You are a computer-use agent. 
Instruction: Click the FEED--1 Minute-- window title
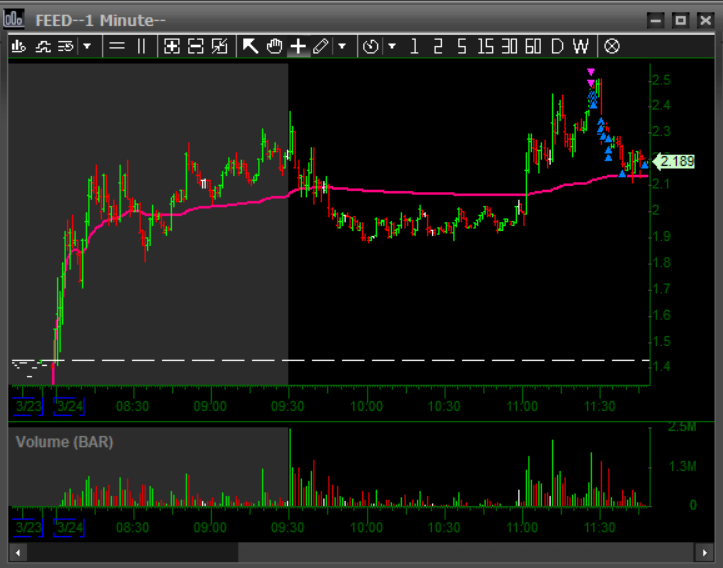coord(101,21)
